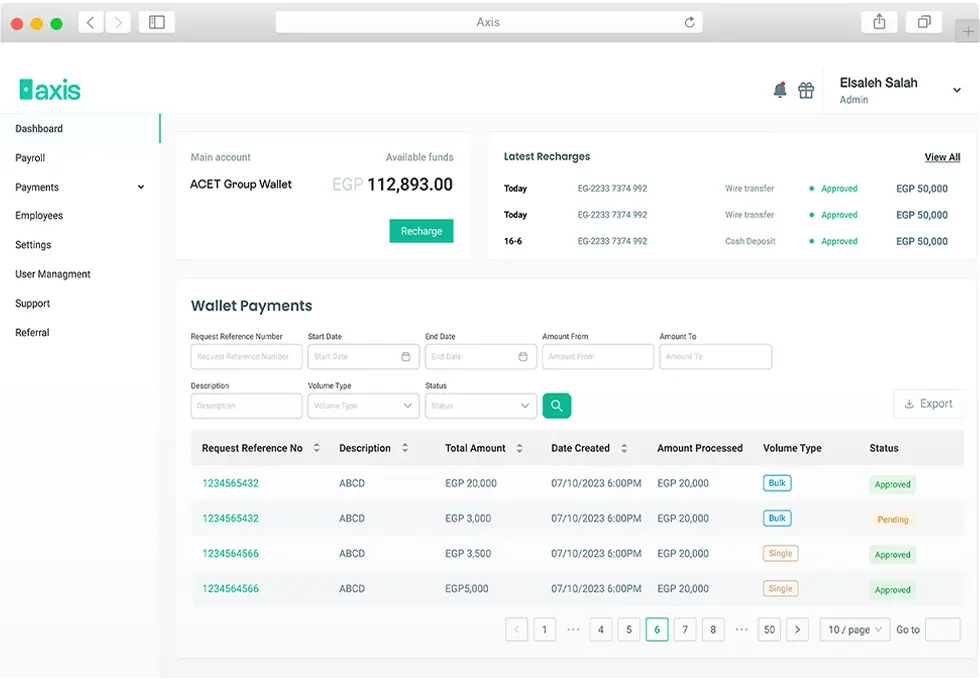Open the Start Date calendar icon

(405, 357)
